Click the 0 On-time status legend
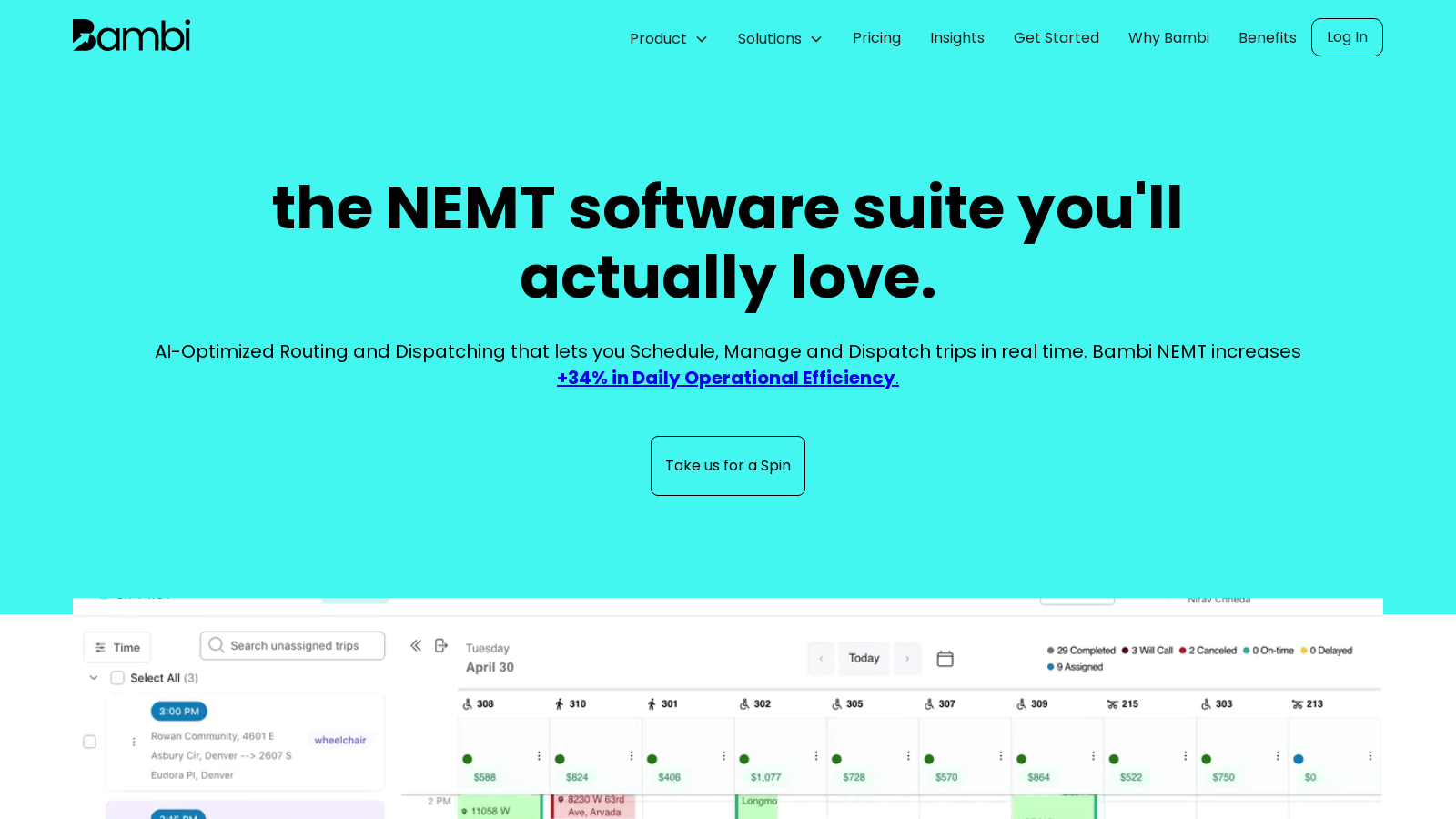The width and height of the screenshot is (1456, 819). 1269,651
